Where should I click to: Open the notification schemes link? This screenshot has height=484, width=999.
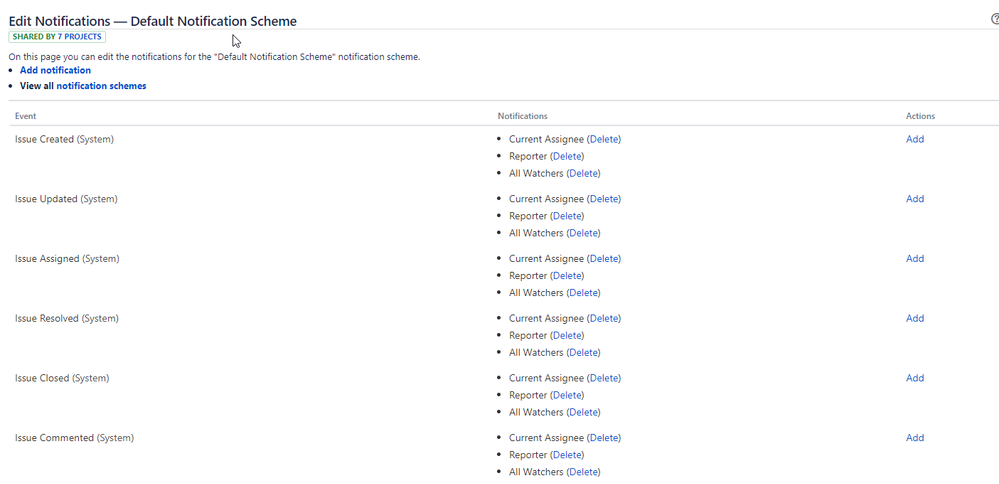pos(101,86)
